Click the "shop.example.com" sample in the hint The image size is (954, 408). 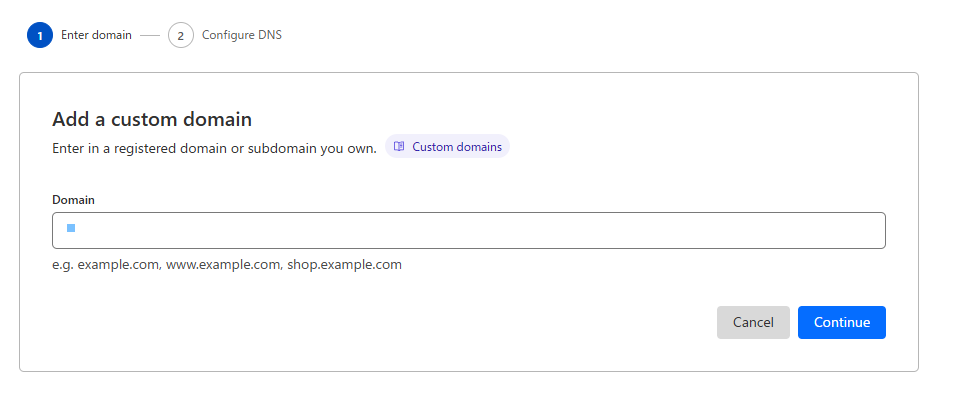pos(344,265)
